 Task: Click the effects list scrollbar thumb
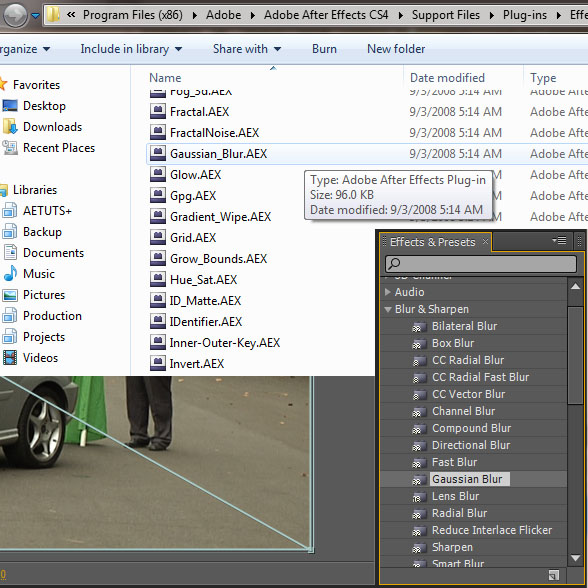[x=575, y=355]
